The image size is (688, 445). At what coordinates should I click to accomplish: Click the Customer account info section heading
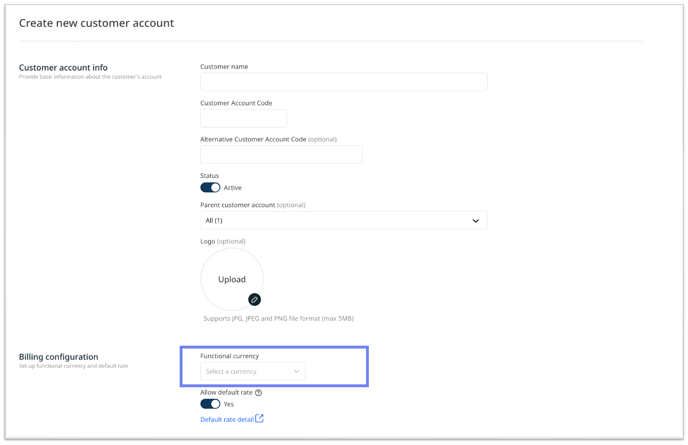coord(63,68)
